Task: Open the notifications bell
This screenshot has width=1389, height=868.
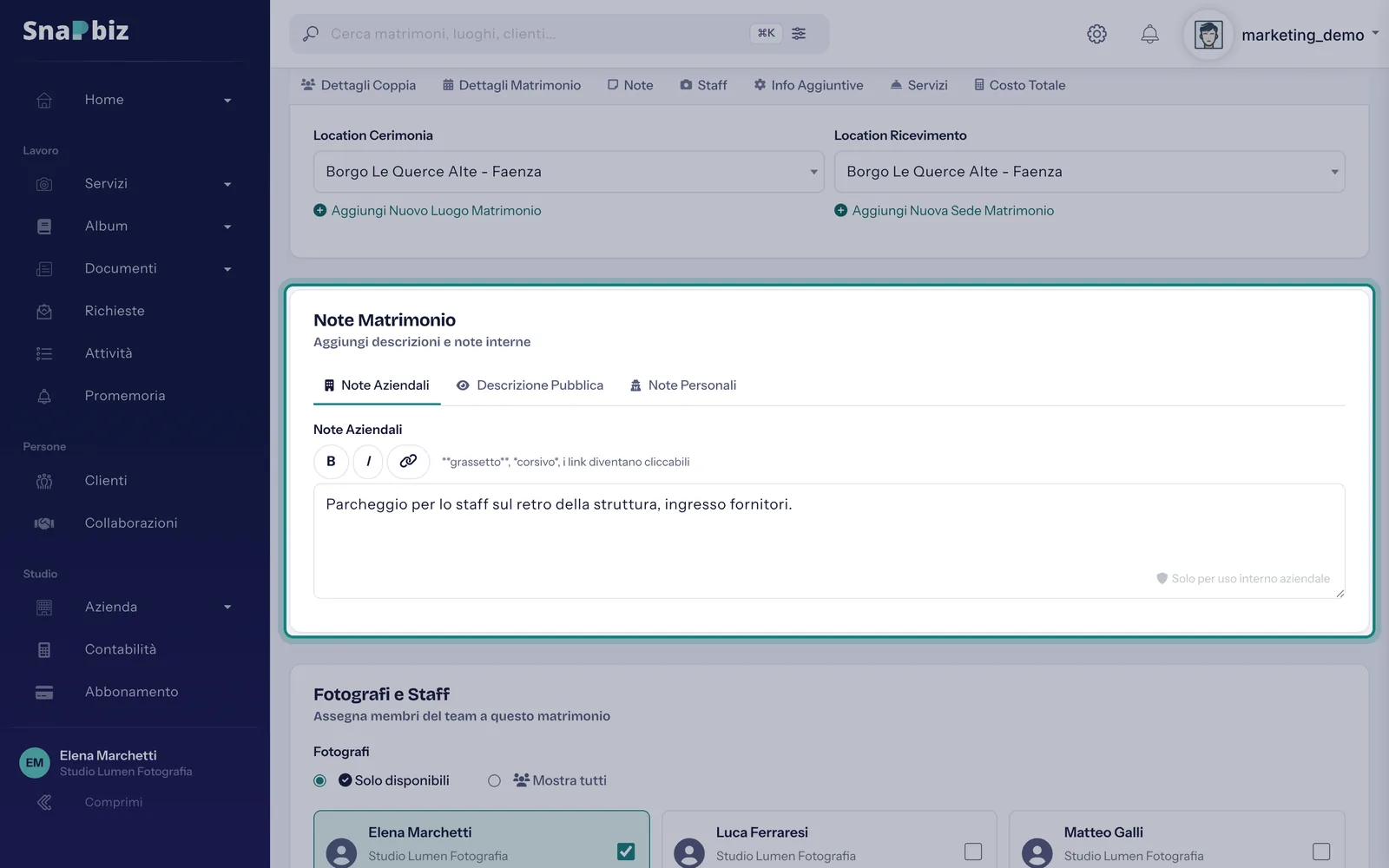Action: [1149, 34]
